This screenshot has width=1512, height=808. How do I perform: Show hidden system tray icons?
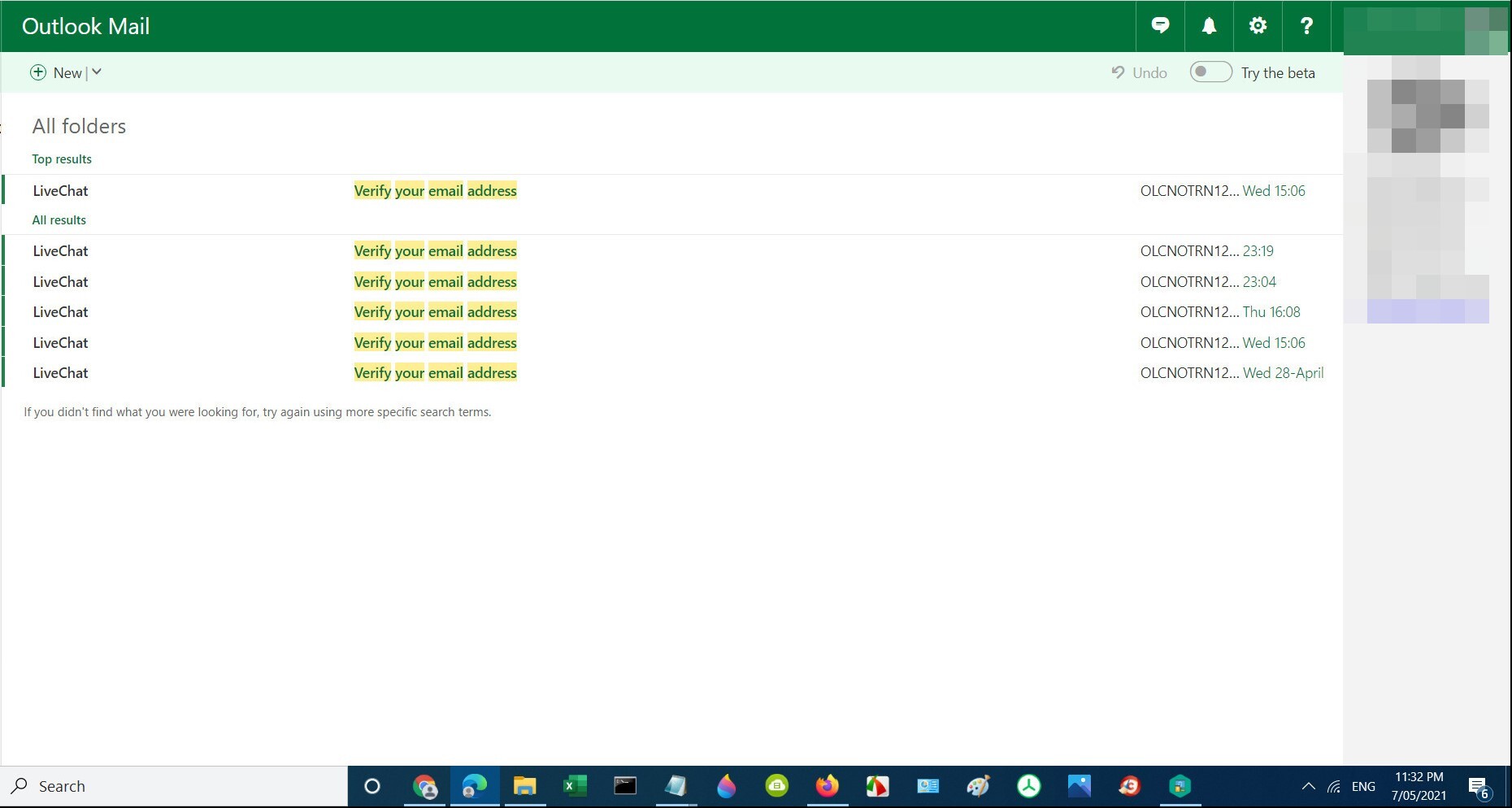coord(1308,787)
